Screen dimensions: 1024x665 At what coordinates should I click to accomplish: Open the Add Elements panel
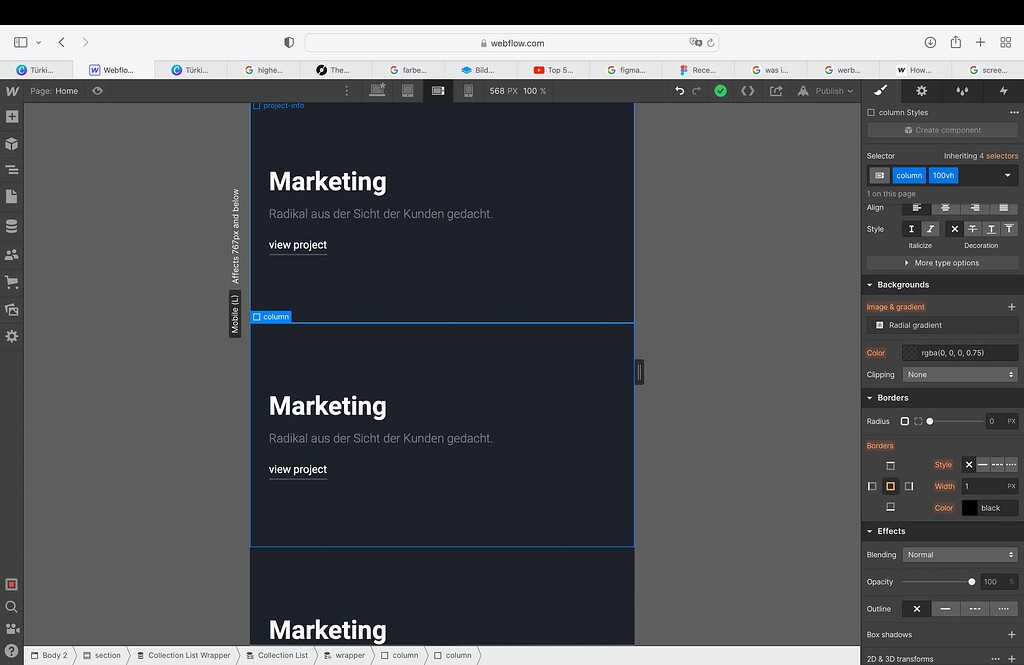[13, 117]
